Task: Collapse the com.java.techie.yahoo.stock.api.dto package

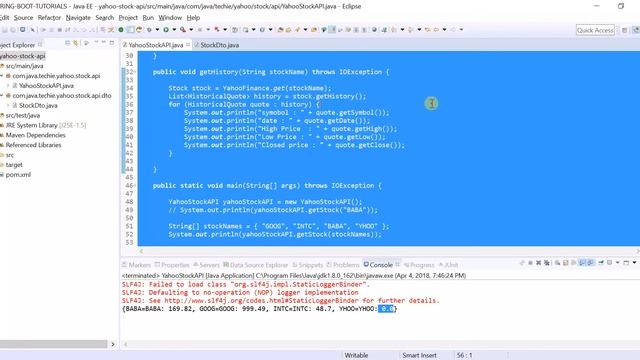Action: click(2, 96)
